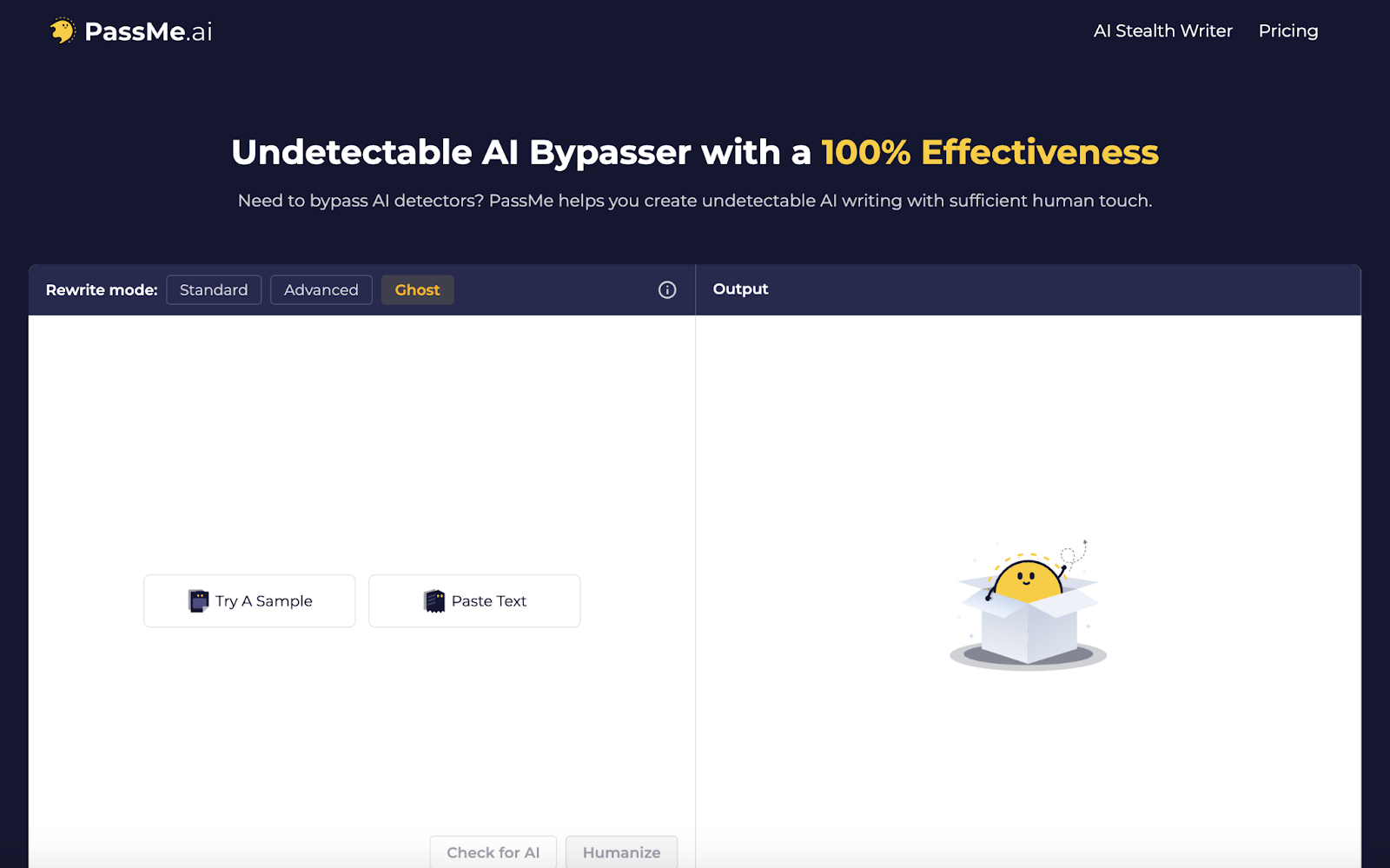Image resolution: width=1390 pixels, height=868 pixels.
Task: Click the PassMe.ai brand name text
Action: point(149,32)
